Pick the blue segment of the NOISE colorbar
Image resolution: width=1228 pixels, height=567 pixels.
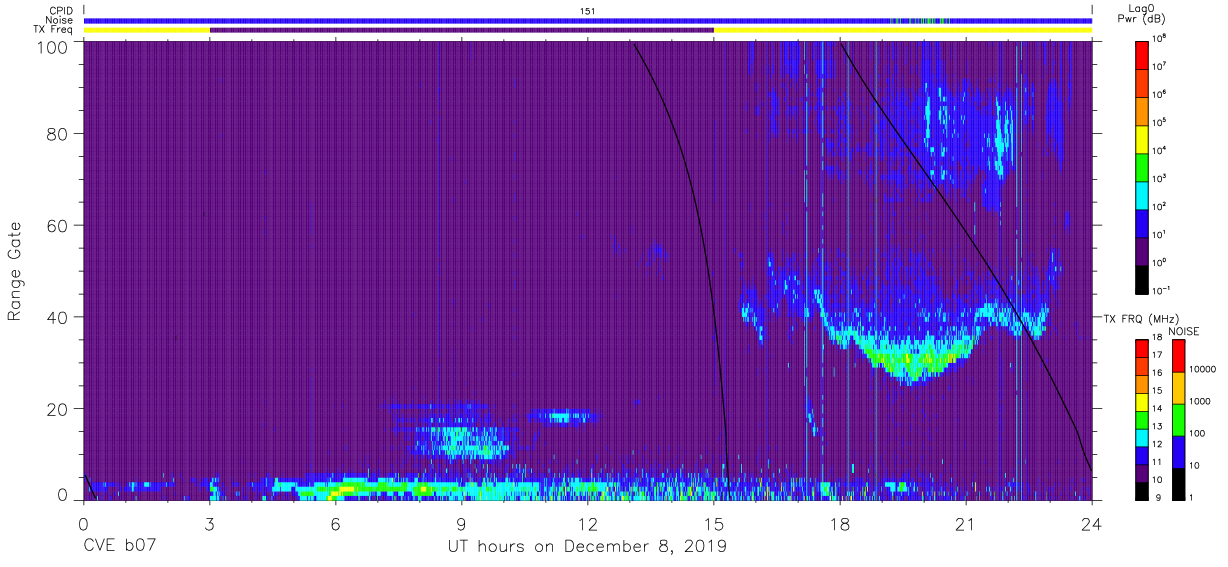click(x=1178, y=451)
